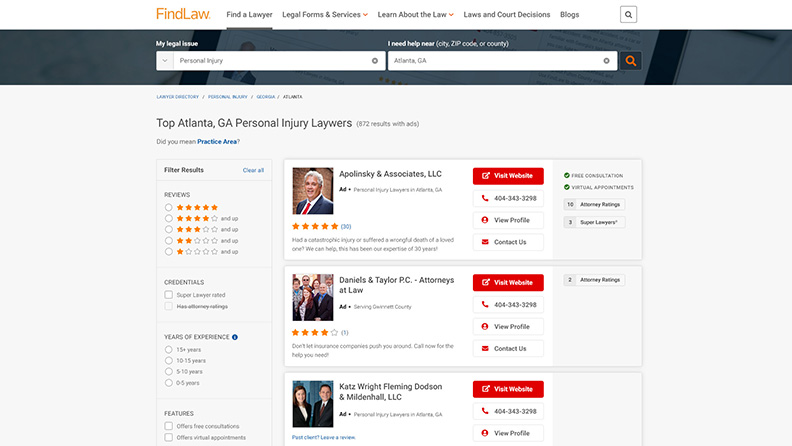Select three stars and up filter
792x446 pixels.
(169, 229)
